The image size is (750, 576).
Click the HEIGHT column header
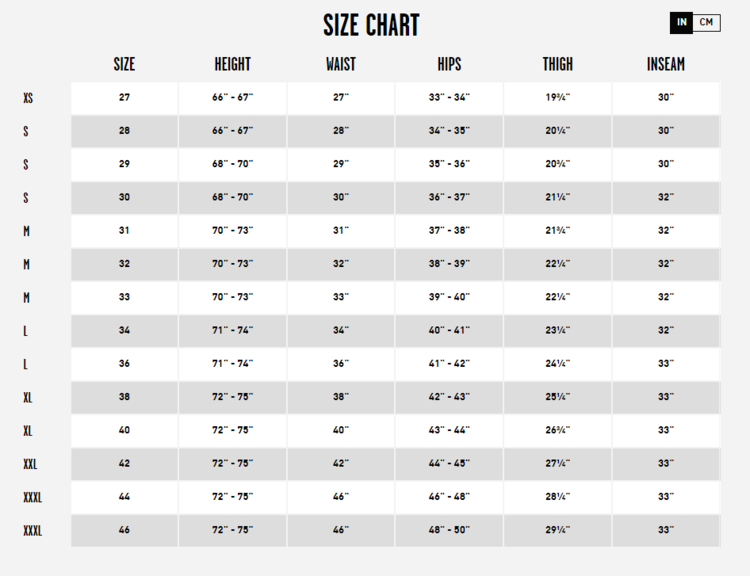point(232,64)
